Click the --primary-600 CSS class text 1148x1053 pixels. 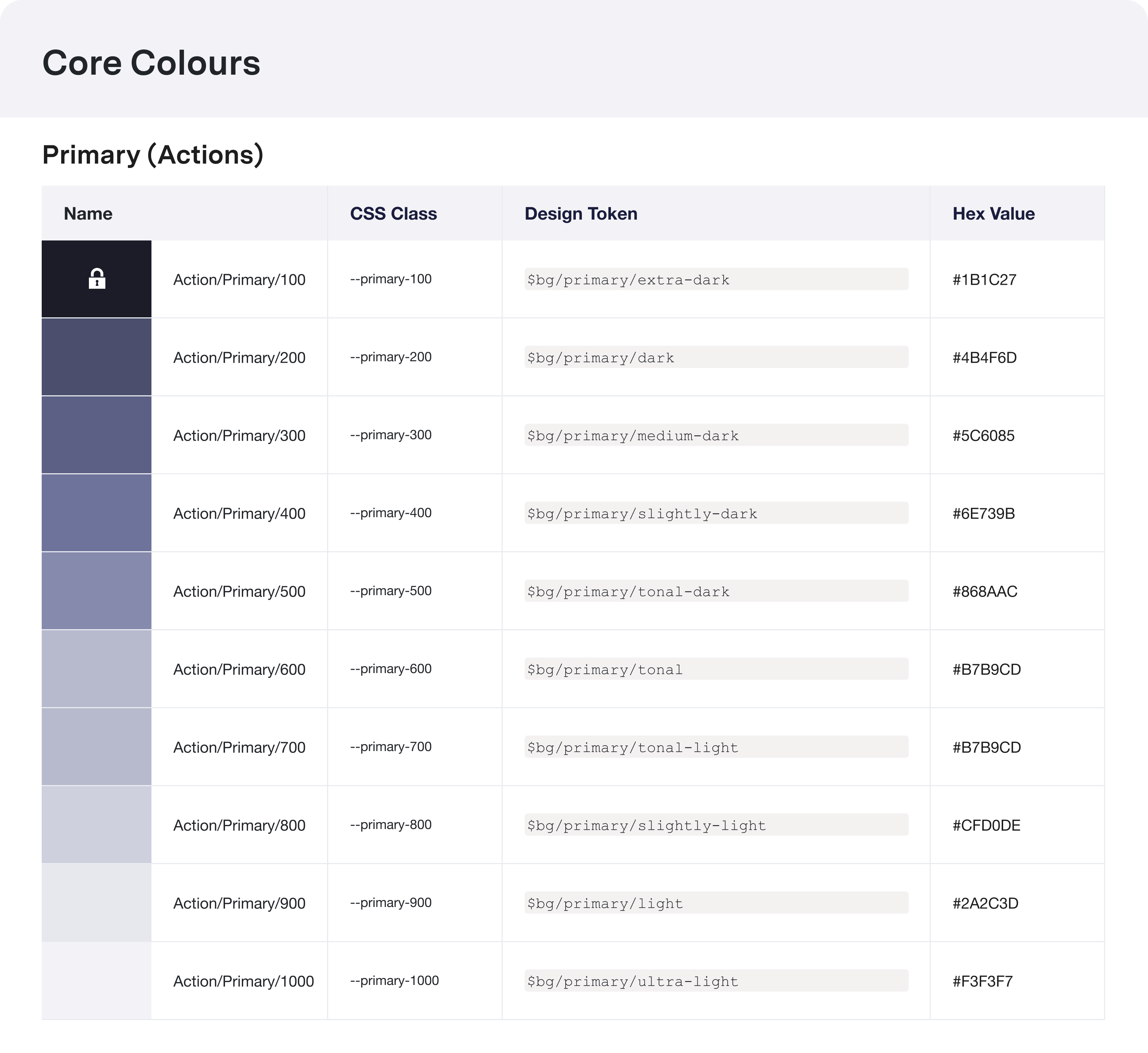[391, 669]
